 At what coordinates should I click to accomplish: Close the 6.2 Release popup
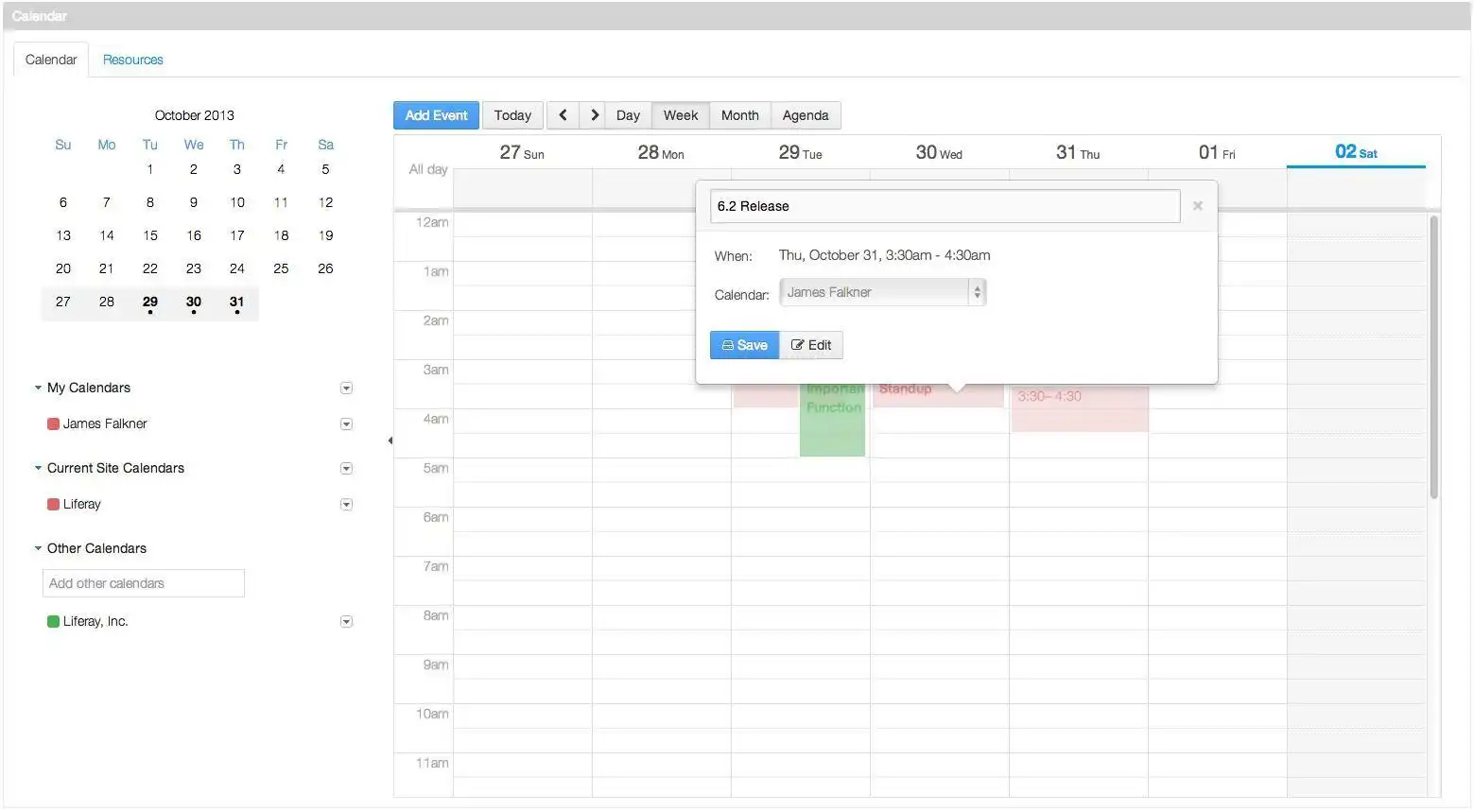pyautogui.click(x=1198, y=206)
